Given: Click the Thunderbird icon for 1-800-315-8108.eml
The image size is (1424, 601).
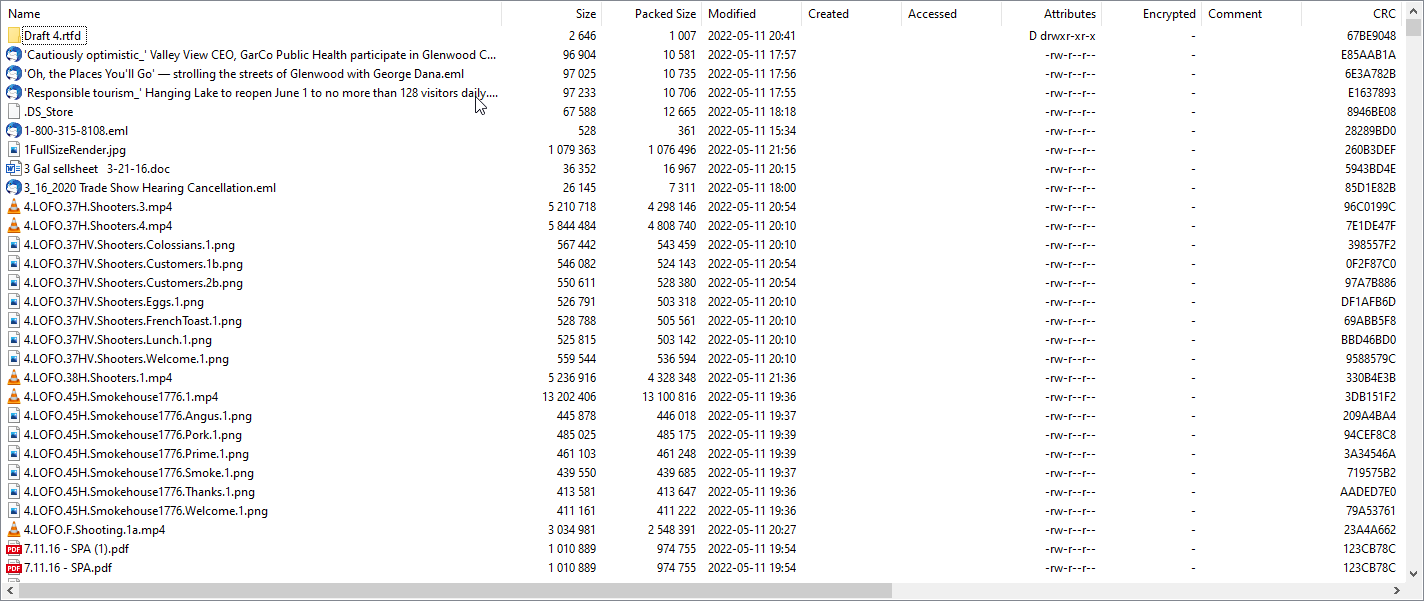Looking at the screenshot, I should pyautogui.click(x=14, y=131).
